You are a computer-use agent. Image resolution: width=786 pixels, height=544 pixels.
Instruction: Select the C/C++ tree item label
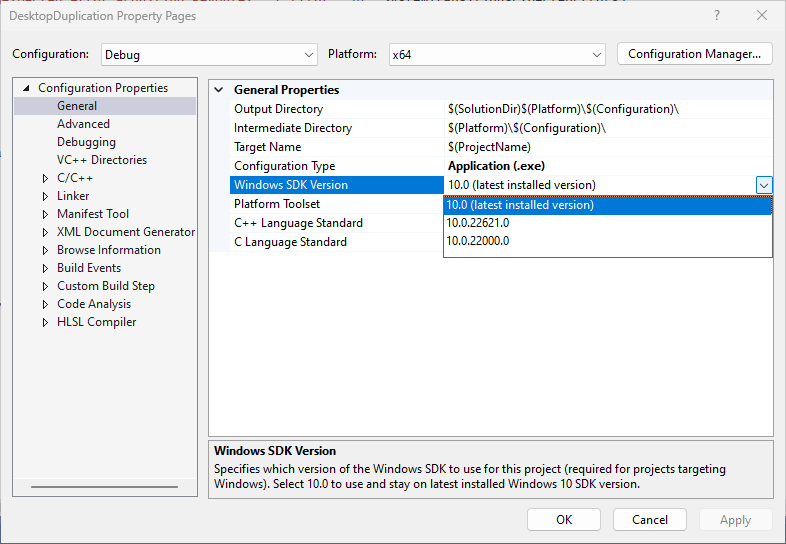[75, 178]
